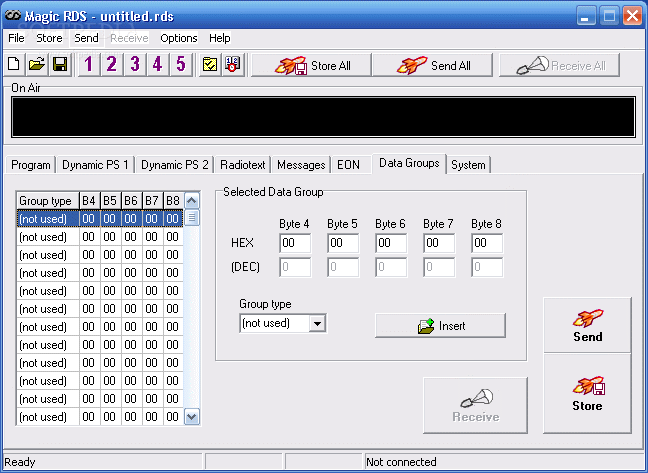Save file with floppy disk icon
The image size is (648, 473).
[60, 64]
